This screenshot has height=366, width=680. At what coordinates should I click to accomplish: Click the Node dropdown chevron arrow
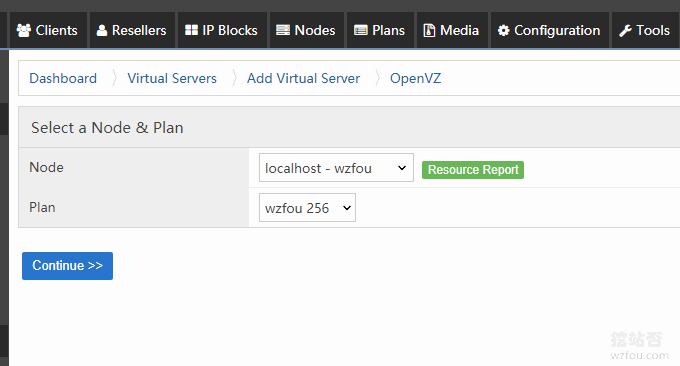402,168
